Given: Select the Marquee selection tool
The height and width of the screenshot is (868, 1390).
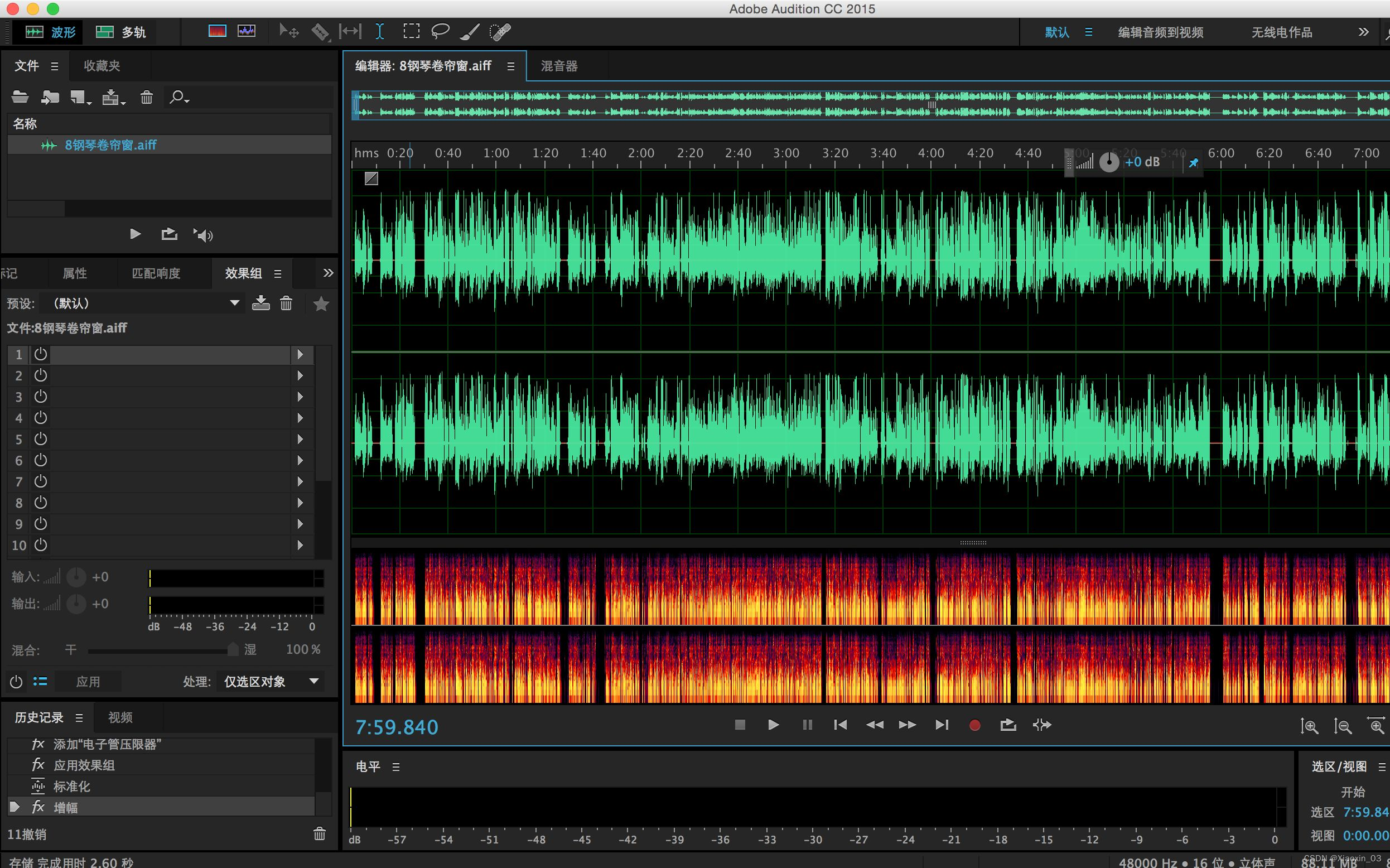Looking at the screenshot, I should 411,32.
